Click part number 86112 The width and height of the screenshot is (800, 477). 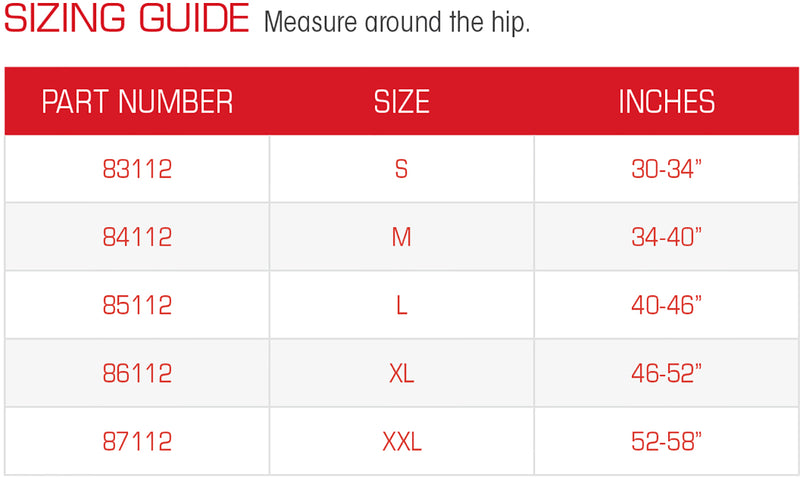pos(137,373)
